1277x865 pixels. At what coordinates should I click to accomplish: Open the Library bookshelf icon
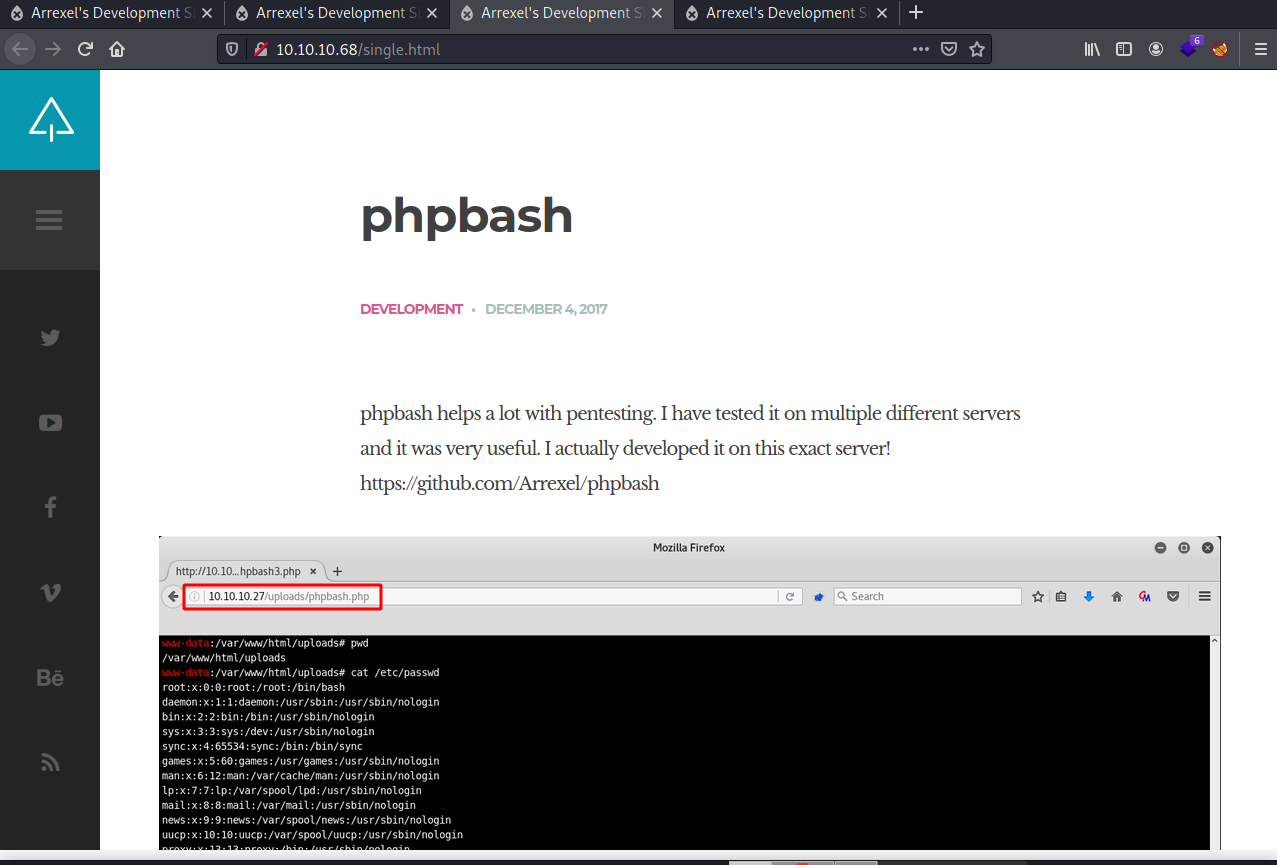tap(1092, 49)
